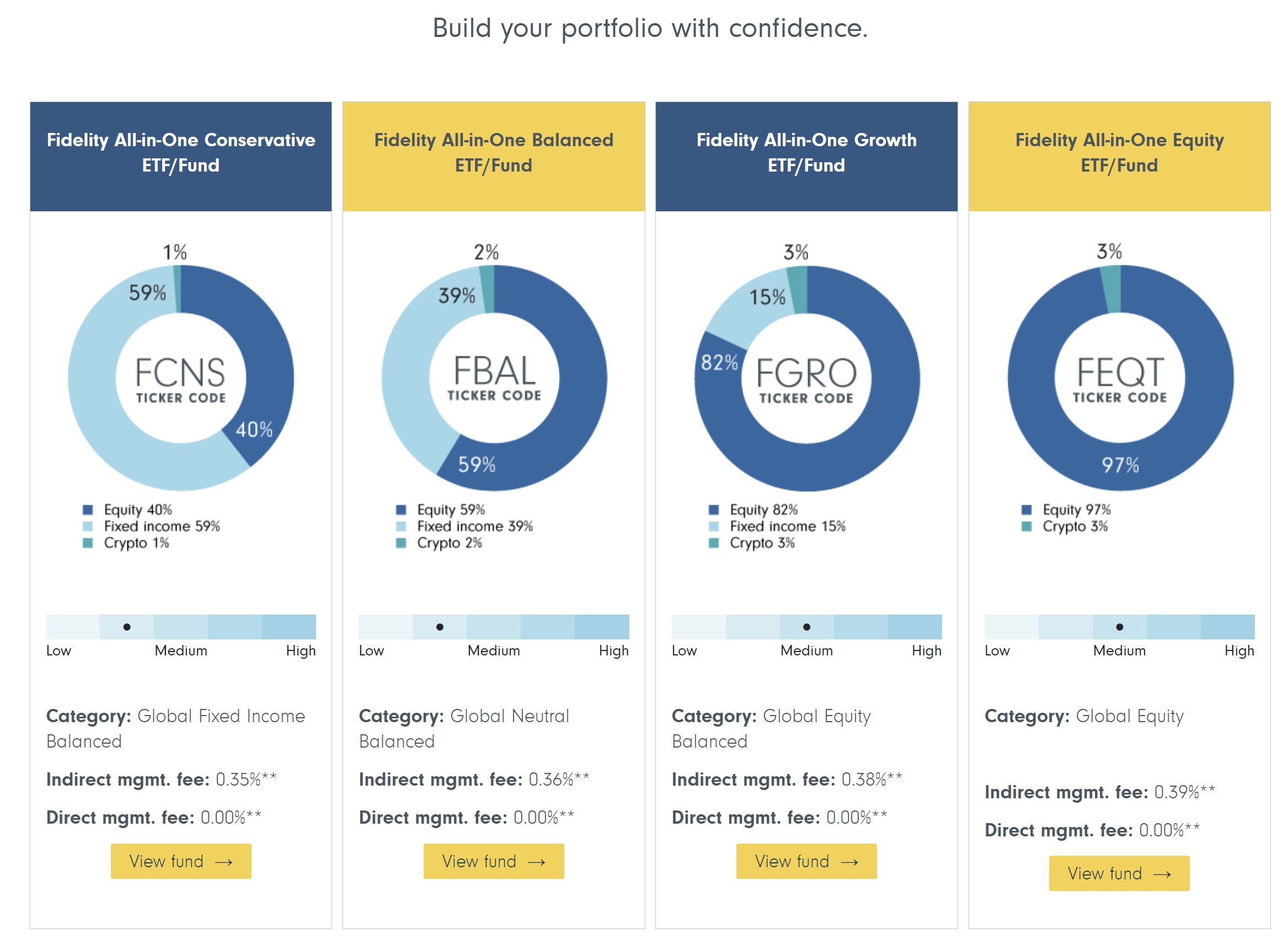
Task: Select the Fidelity All-in-One Balanced ETF/Fund tab
Action: 494,153
